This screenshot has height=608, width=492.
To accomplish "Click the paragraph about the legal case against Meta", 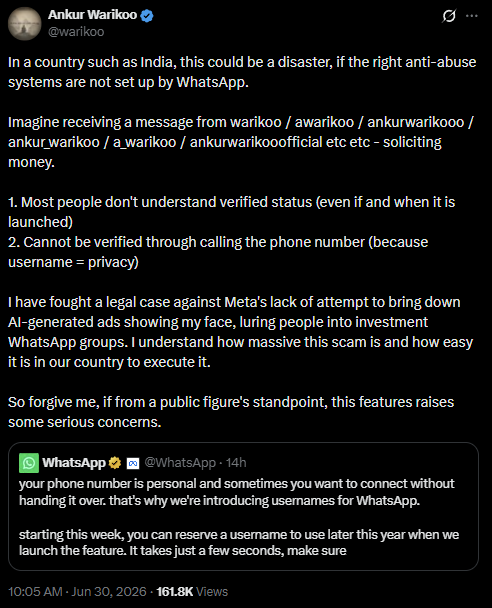I will coord(240,332).
